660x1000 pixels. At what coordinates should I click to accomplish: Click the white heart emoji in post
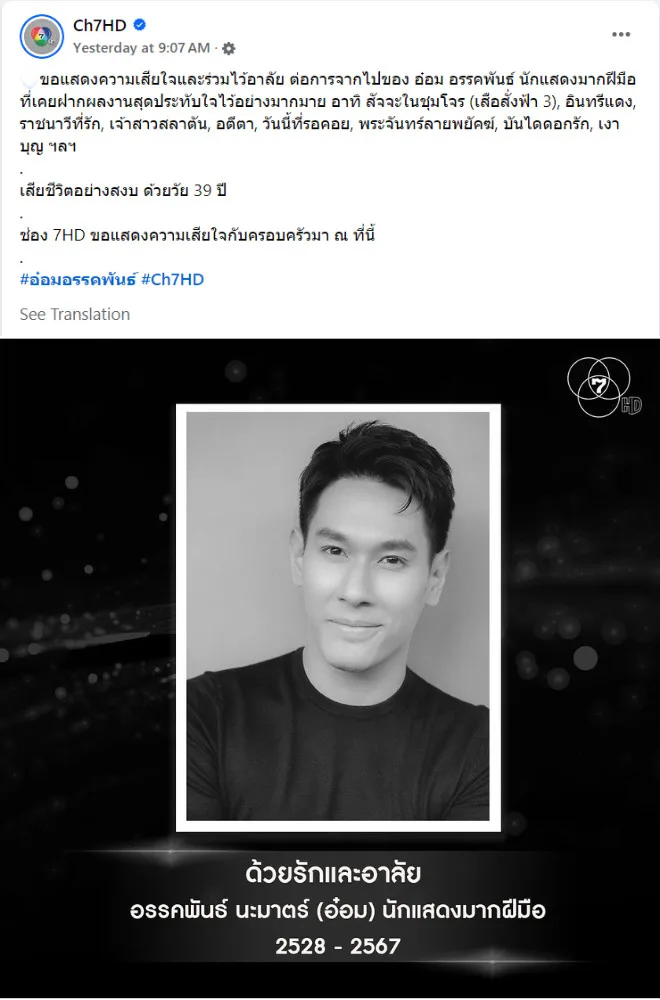tap(28, 81)
